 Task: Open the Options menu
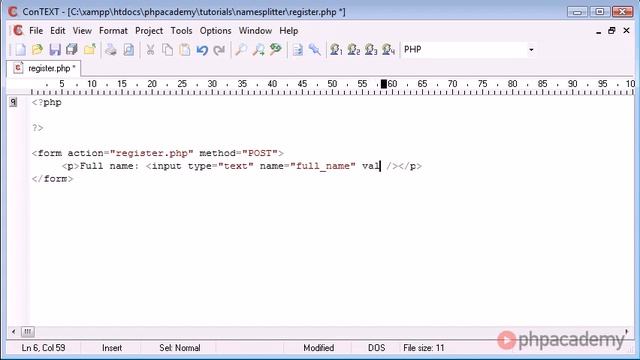(216, 31)
